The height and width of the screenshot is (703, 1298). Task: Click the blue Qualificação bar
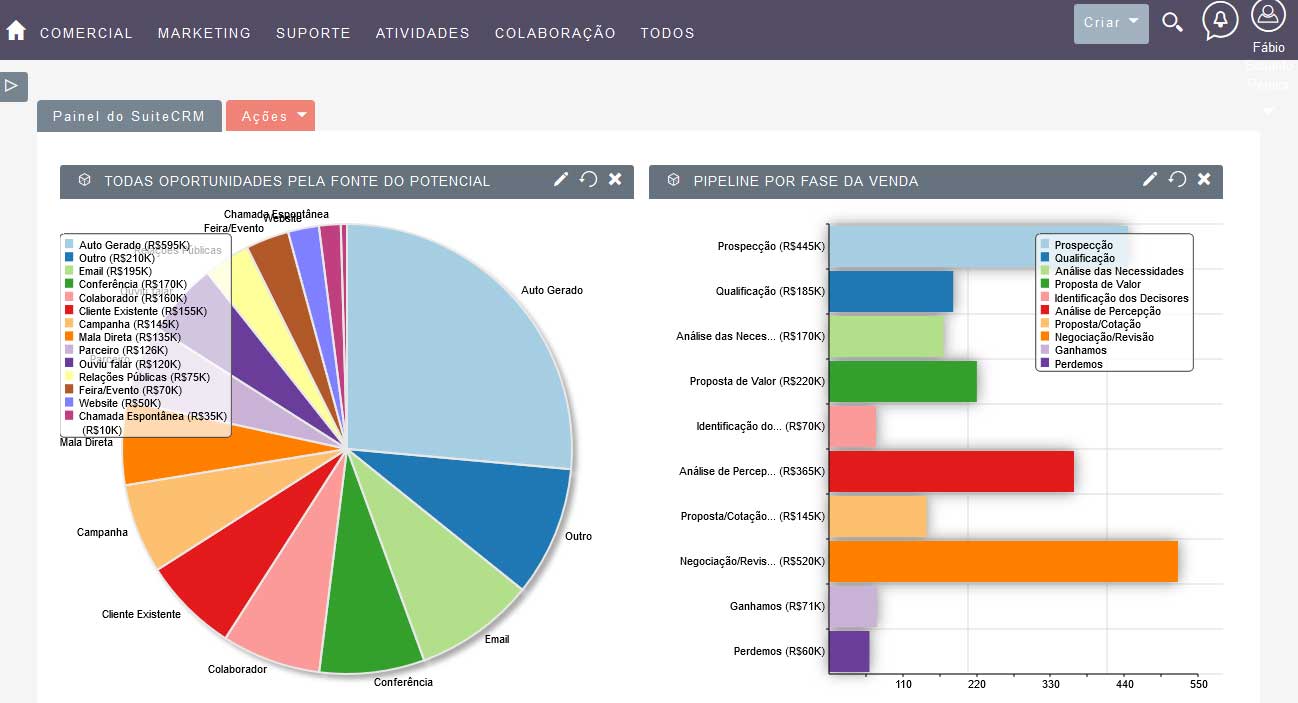tap(891, 291)
